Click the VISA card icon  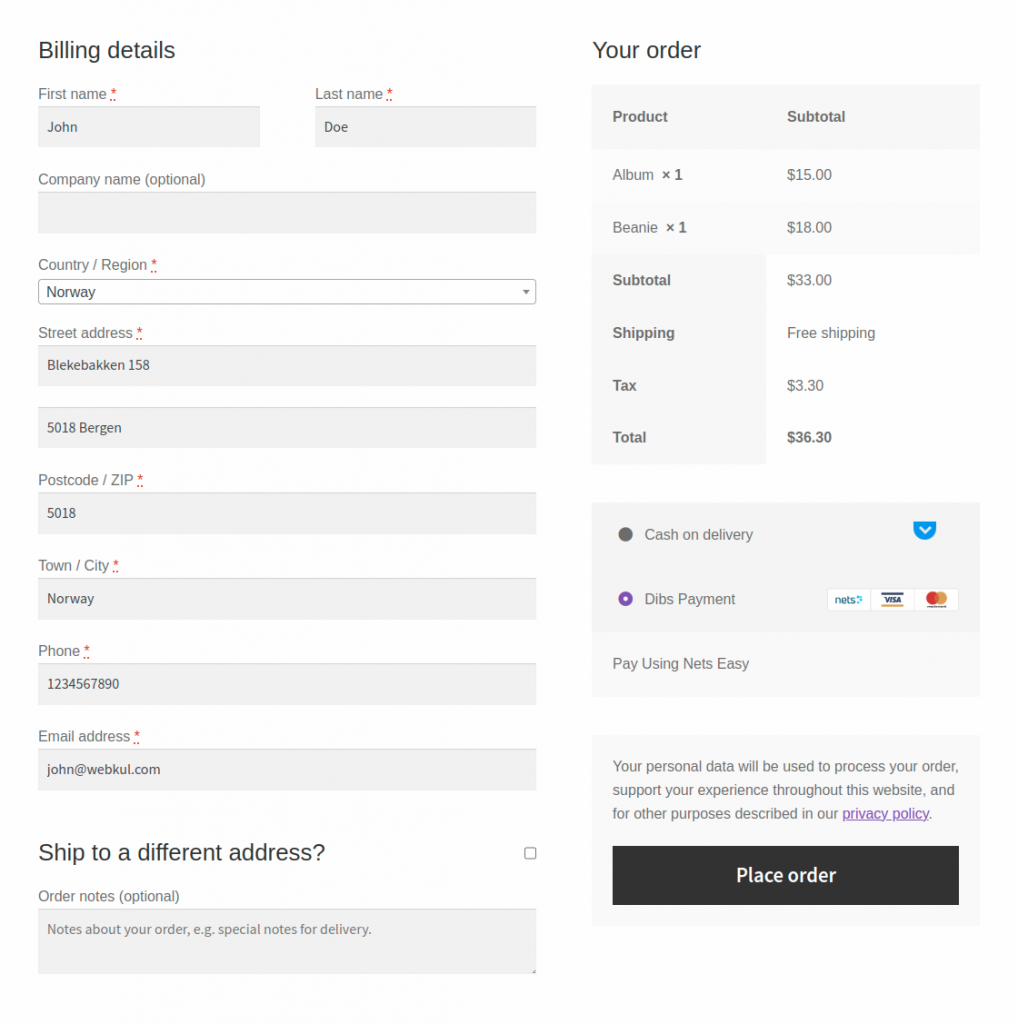[x=892, y=599]
